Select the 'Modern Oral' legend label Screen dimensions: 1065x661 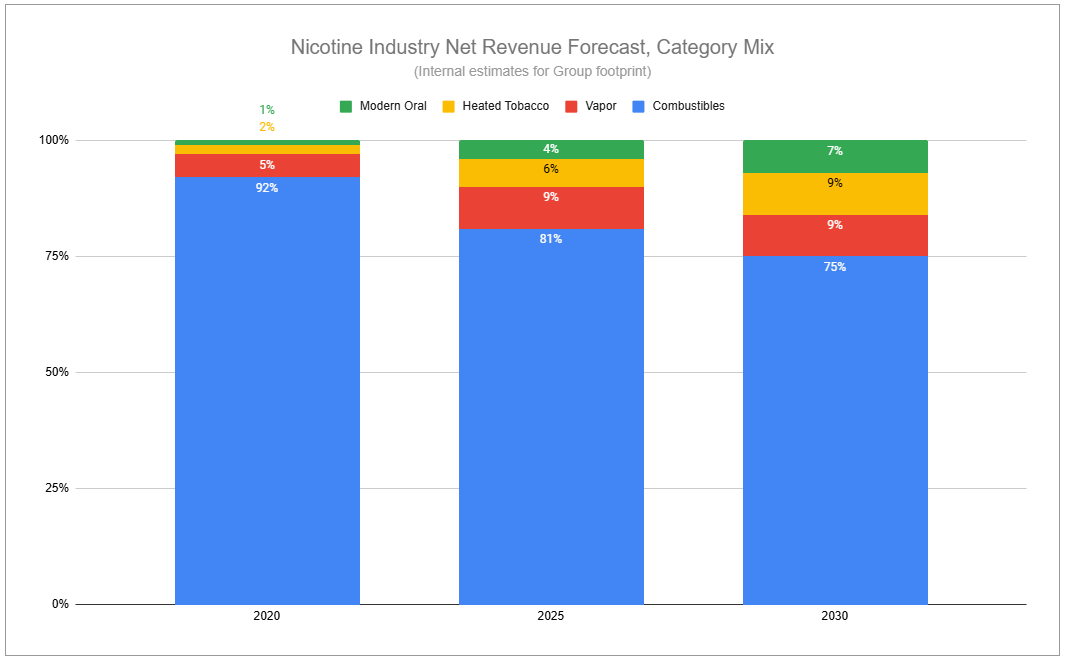pyautogui.click(x=393, y=106)
